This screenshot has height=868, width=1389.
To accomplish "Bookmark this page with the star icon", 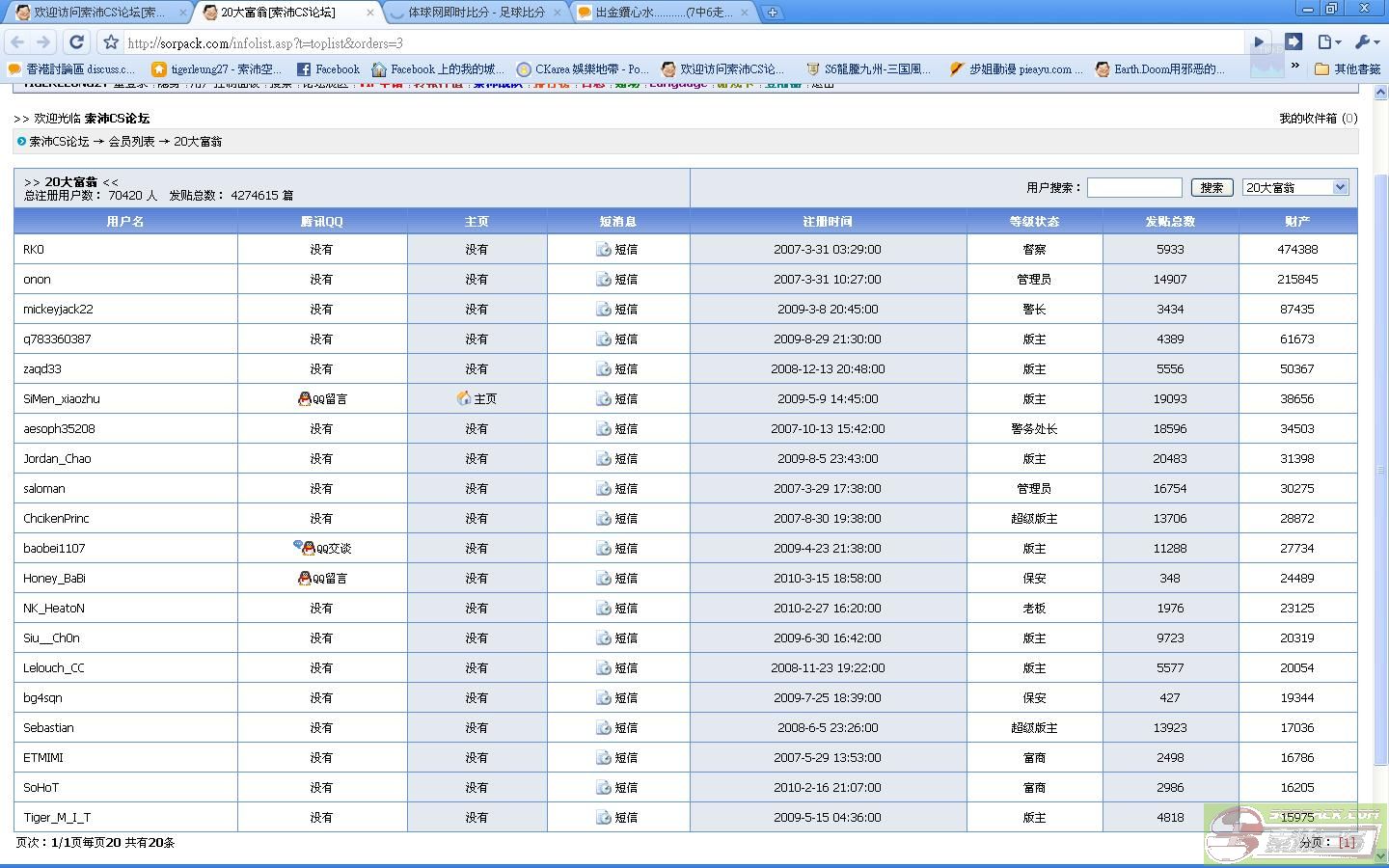I will tap(111, 42).
